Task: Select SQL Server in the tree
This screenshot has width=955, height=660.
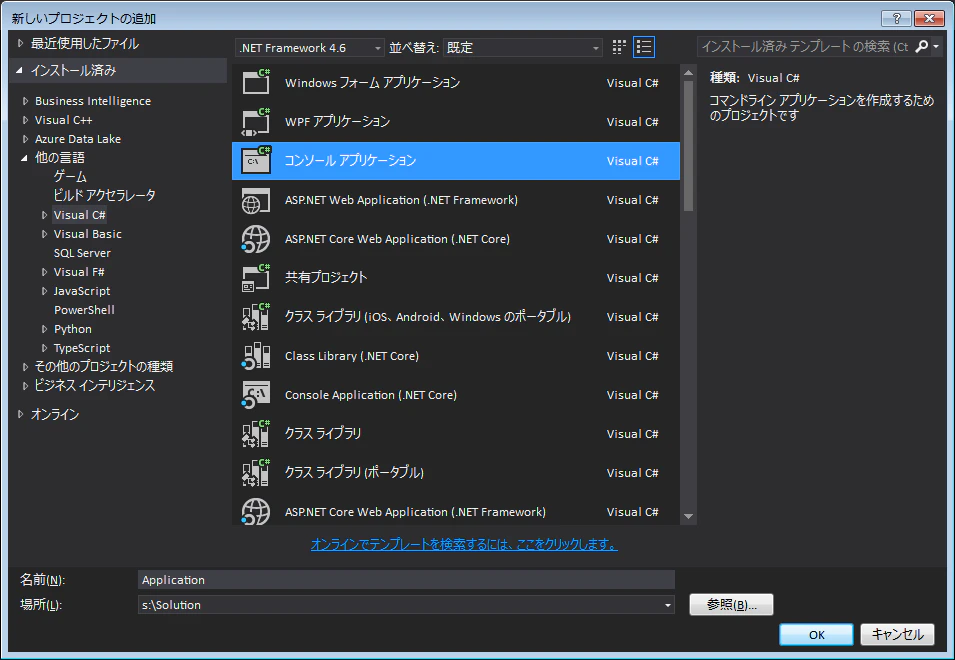Action: tap(82, 253)
